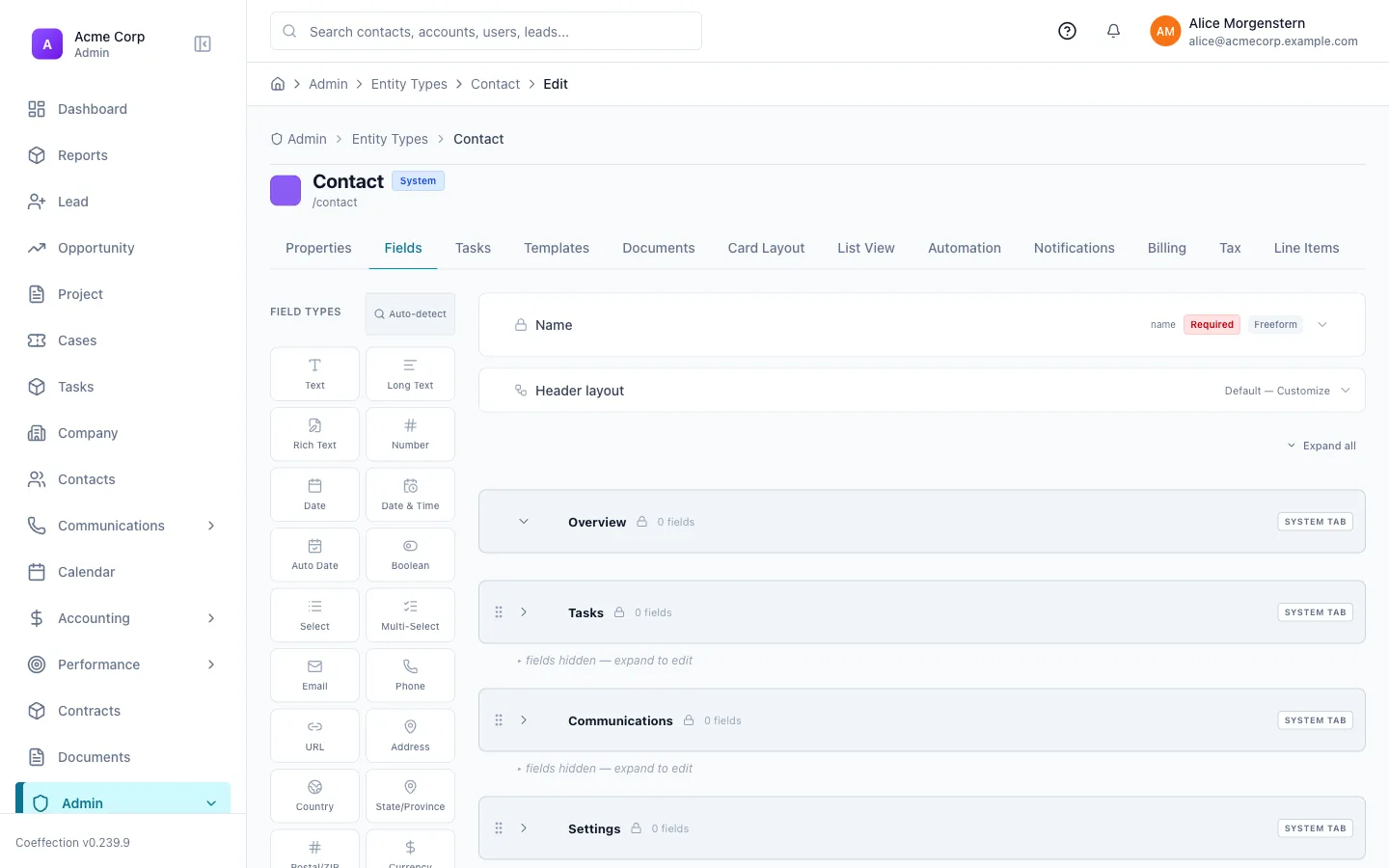Expand Accounting submenu in sidebar
1389x868 pixels.
pos(211,618)
